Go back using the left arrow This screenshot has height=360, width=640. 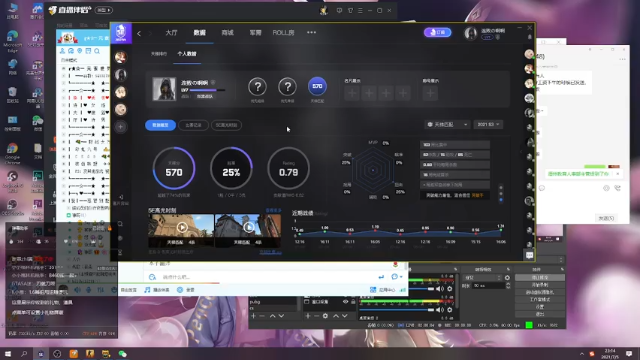point(139,33)
